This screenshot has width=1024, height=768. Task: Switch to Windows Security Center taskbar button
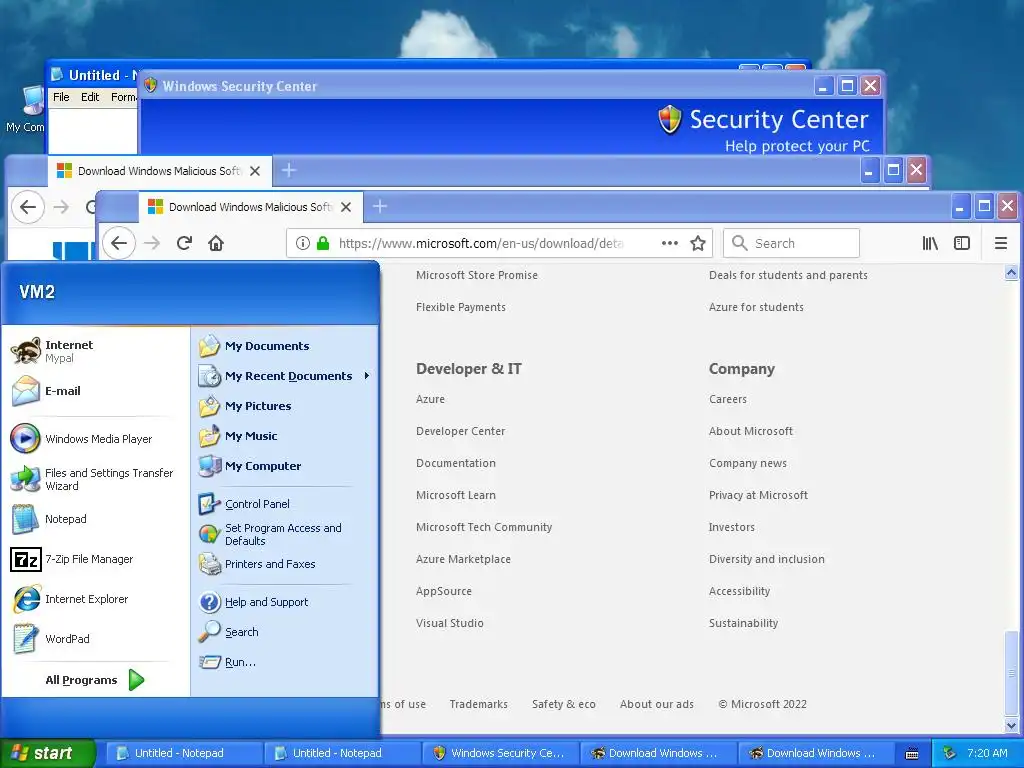point(501,753)
